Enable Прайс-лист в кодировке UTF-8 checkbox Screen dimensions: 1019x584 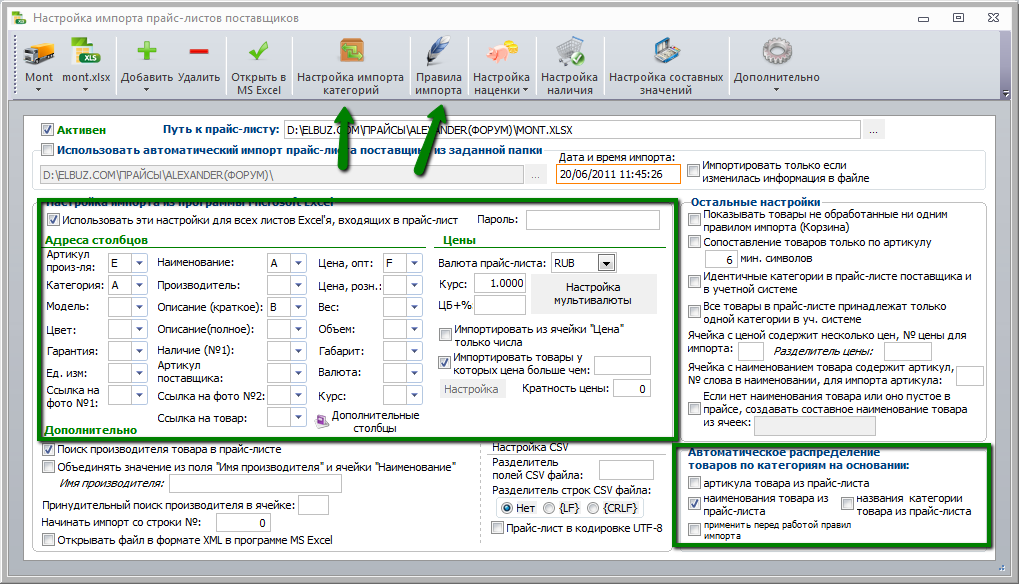497,528
